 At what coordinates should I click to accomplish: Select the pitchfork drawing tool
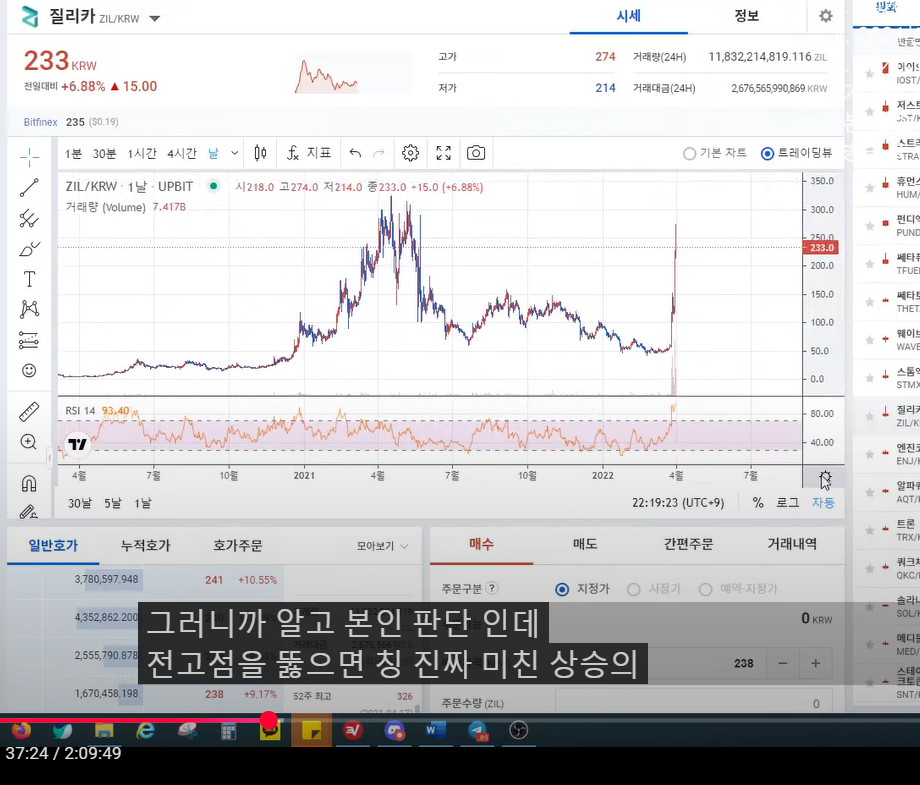point(29,218)
